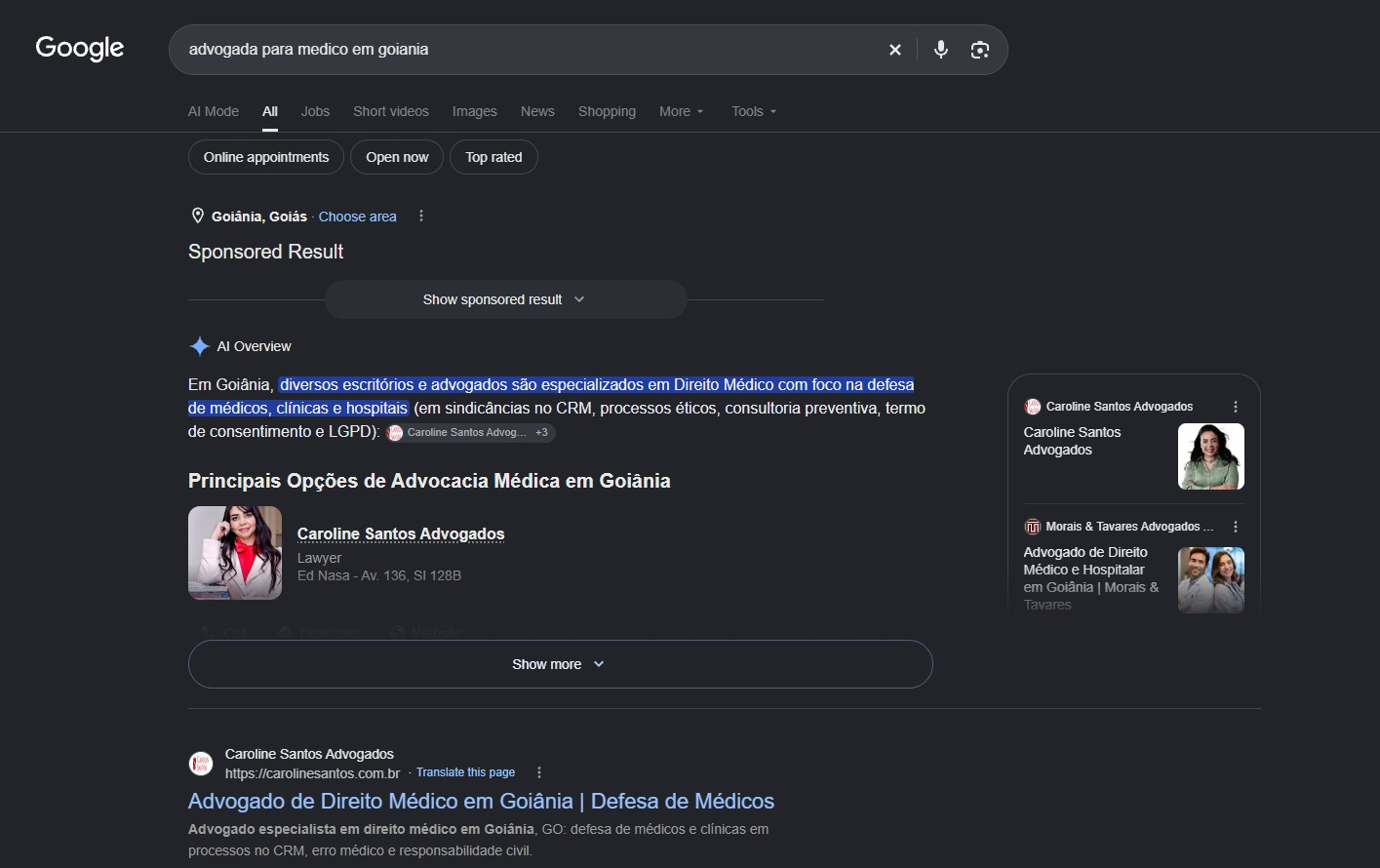This screenshot has height=868, width=1380.
Task: Open Search by image camera icon
Action: (x=980, y=50)
